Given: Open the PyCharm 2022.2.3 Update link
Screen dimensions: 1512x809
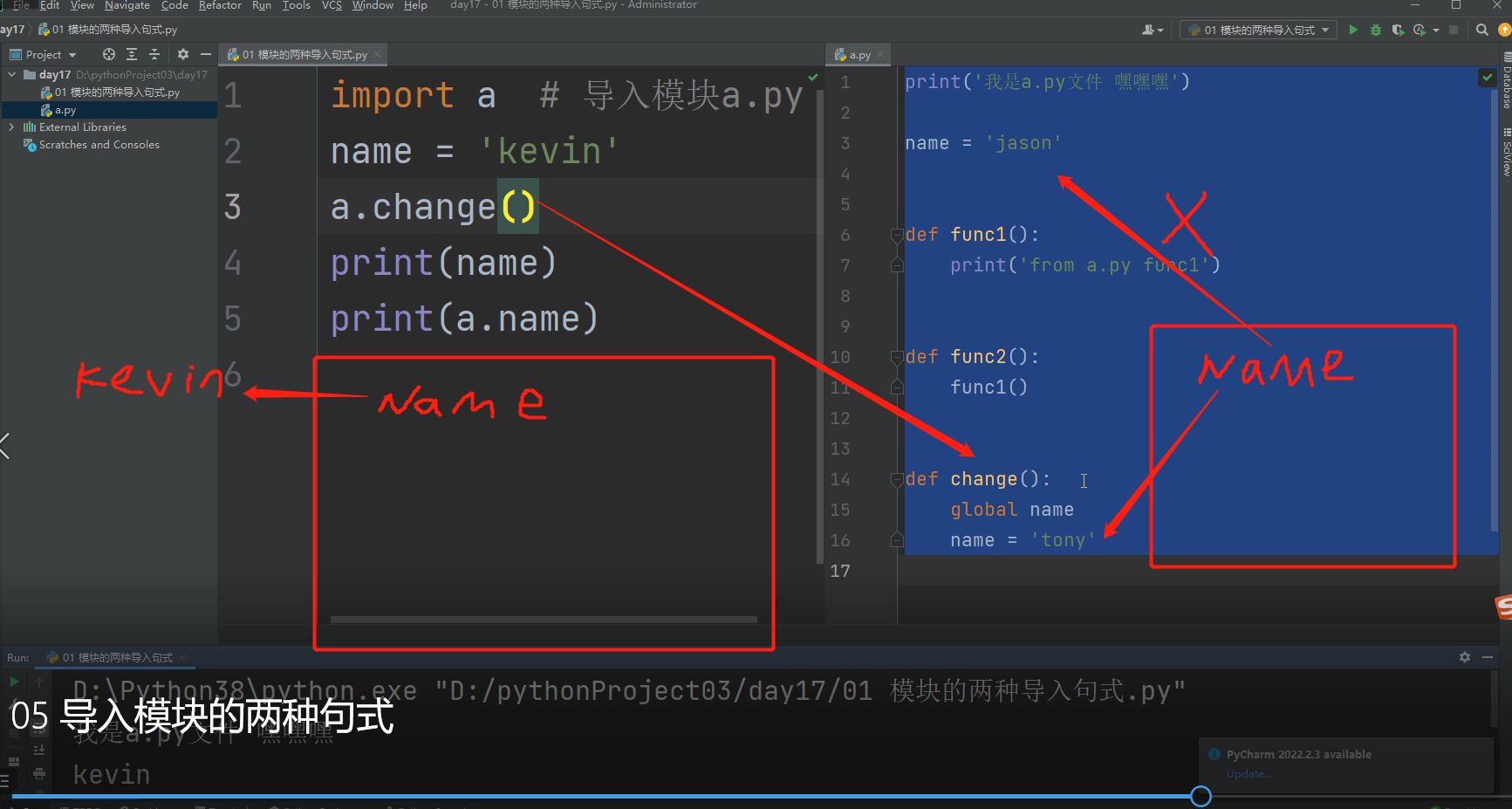Looking at the screenshot, I should tap(1249, 774).
